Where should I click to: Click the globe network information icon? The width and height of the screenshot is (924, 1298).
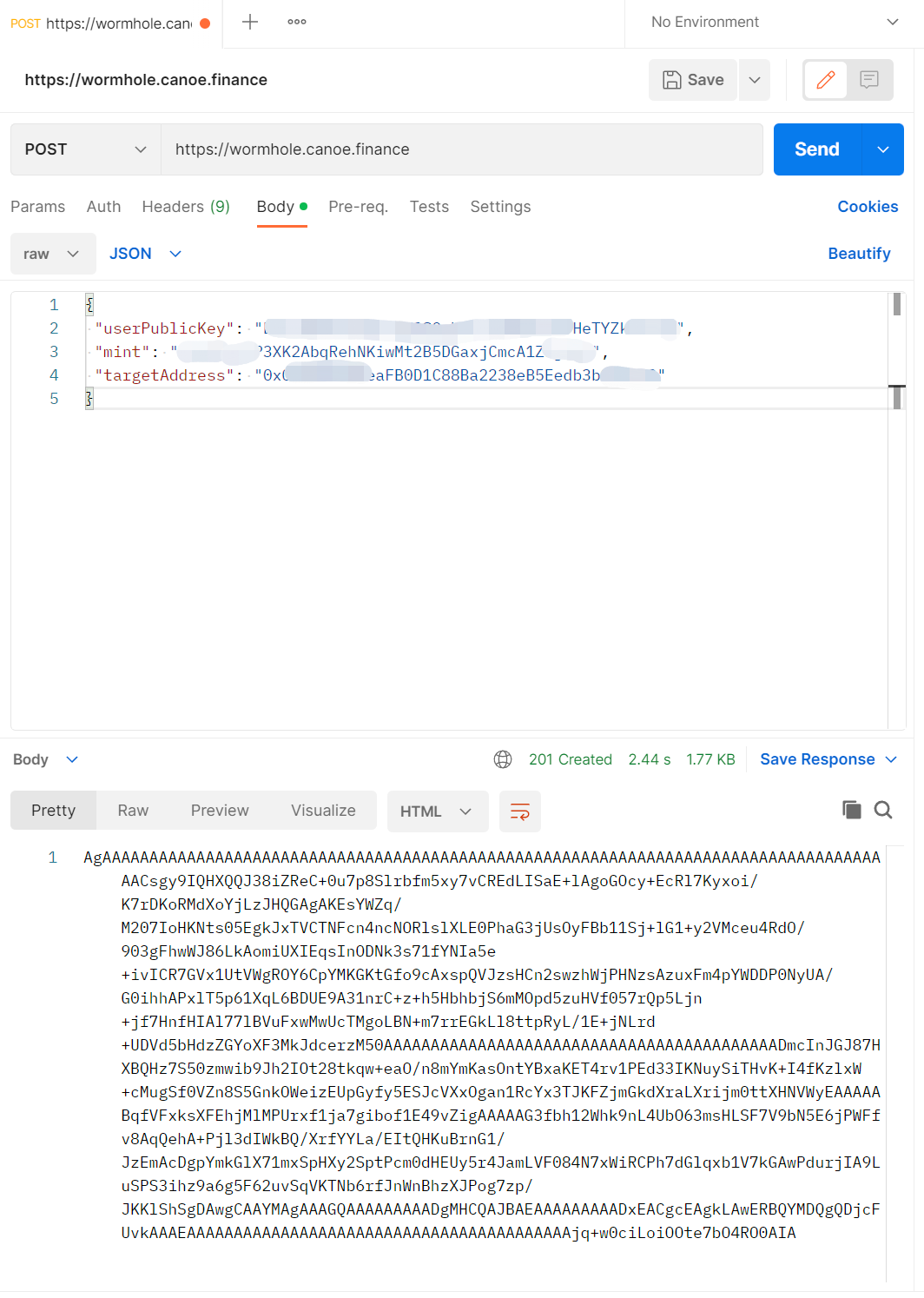[503, 758]
